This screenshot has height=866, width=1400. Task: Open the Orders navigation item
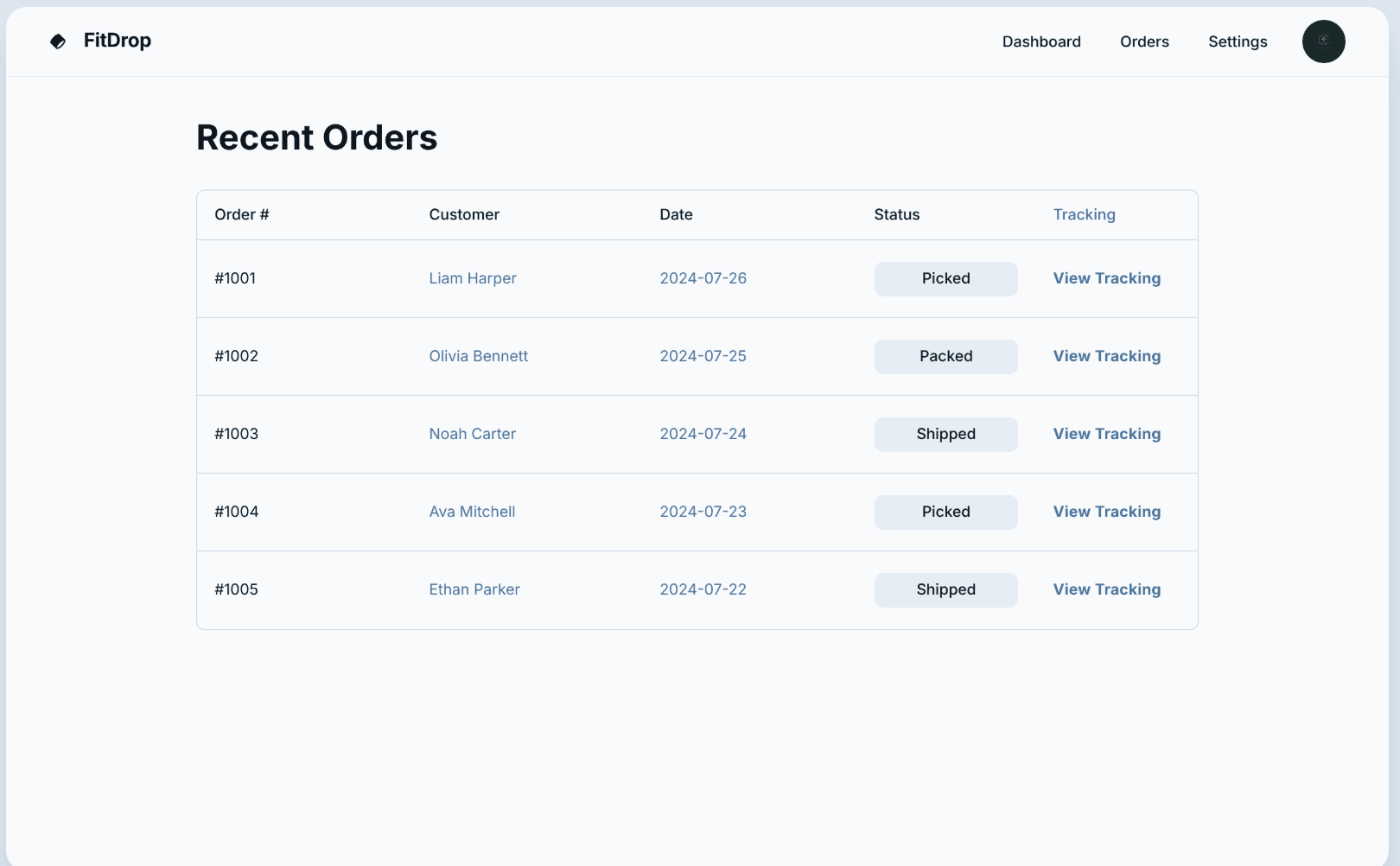[x=1144, y=41]
